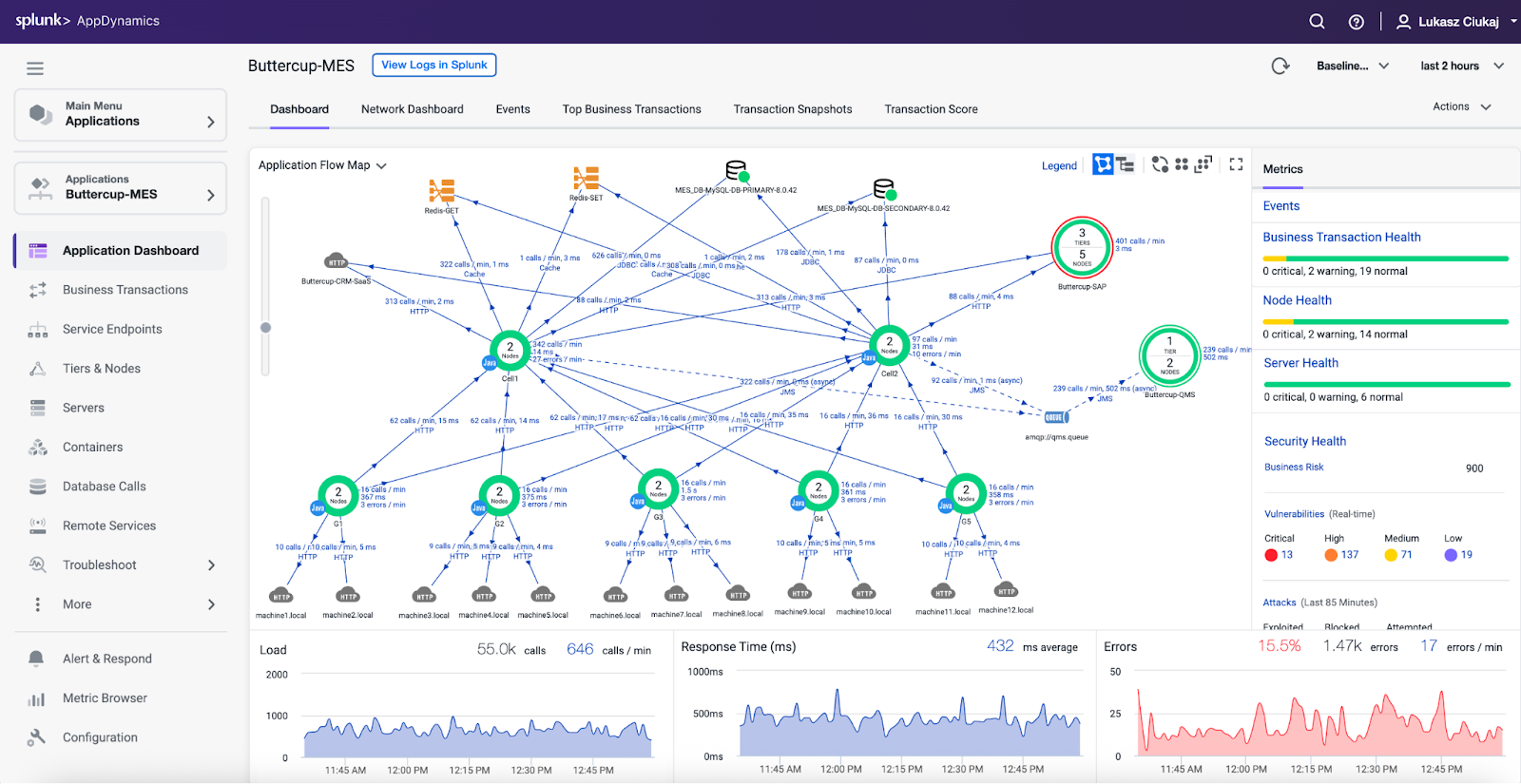The image size is (1521, 784).
Task: Click the View Logs in Splunk button
Action: [434, 65]
